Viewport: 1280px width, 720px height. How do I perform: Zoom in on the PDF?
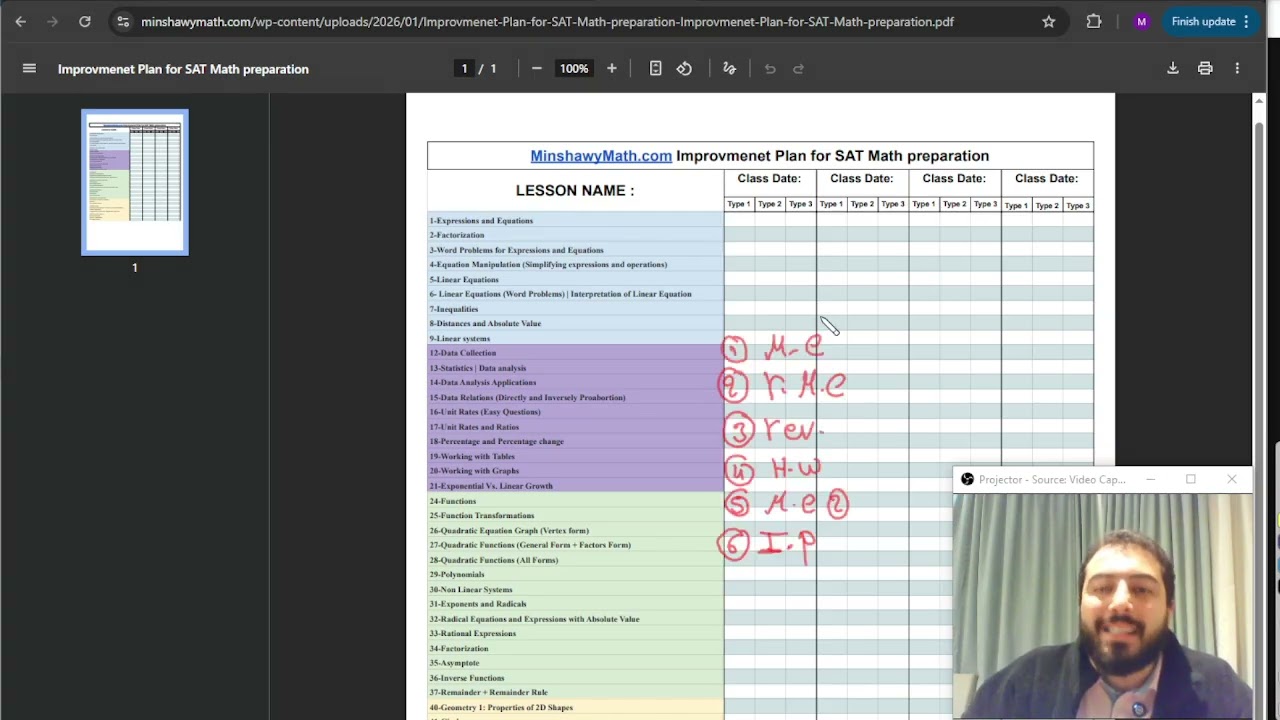[612, 69]
